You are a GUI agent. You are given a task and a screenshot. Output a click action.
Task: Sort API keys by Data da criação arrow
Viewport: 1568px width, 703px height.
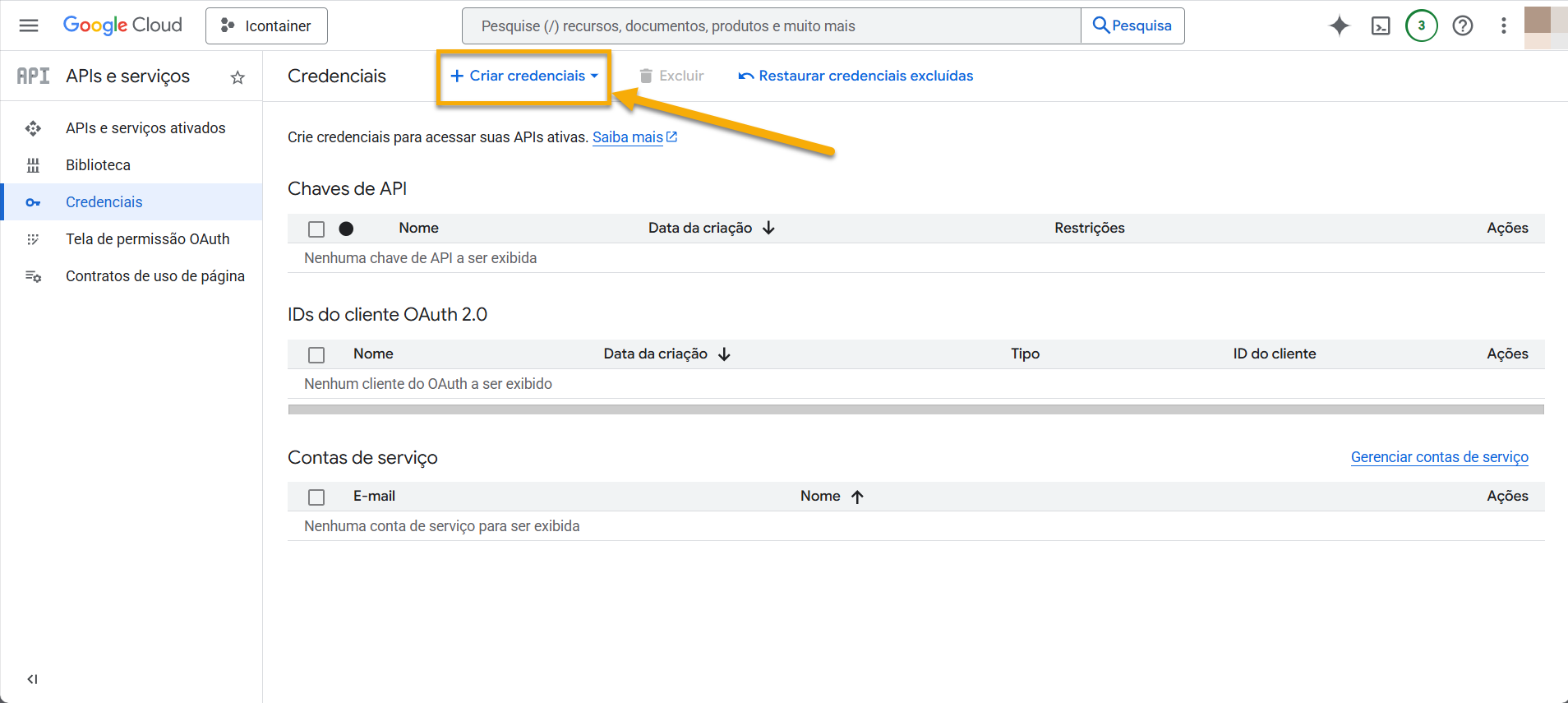(x=768, y=228)
